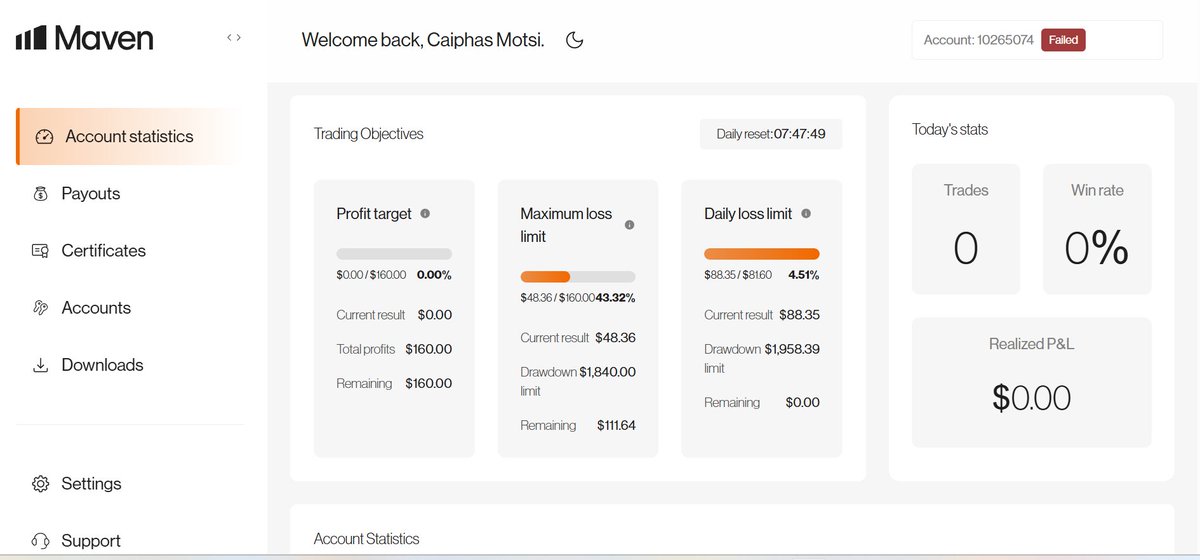Image resolution: width=1200 pixels, height=560 pixels.
Task: Click the 4.51% daily loss percentage
Action: pyautogui.click(x=803, y=274)
